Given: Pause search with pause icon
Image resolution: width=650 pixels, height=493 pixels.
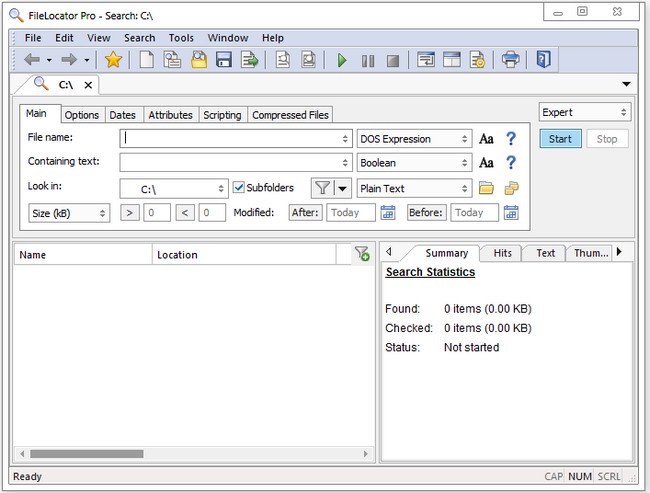Looking at the screenshot, I should coord(368,61).
